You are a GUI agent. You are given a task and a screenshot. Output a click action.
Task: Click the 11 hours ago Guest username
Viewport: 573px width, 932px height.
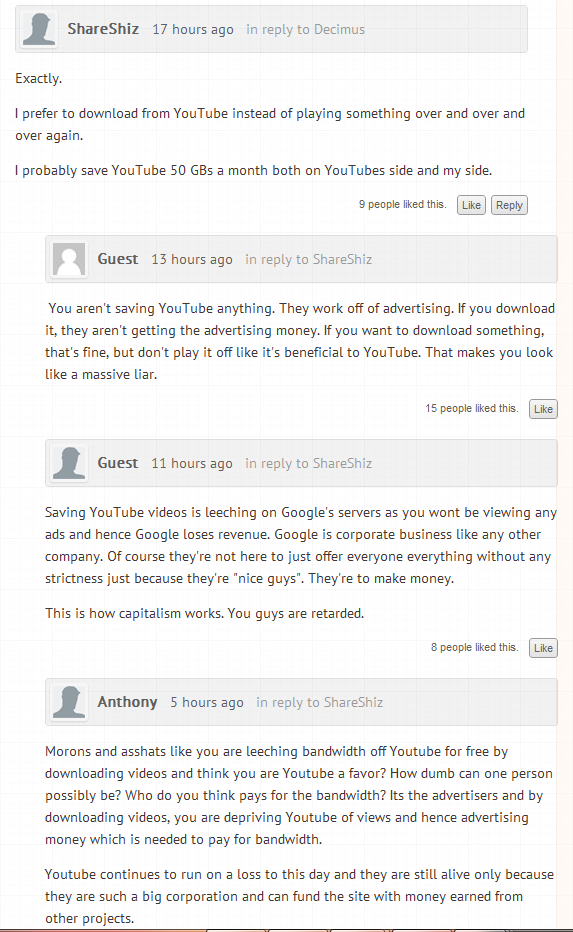(x=118, y=463)
